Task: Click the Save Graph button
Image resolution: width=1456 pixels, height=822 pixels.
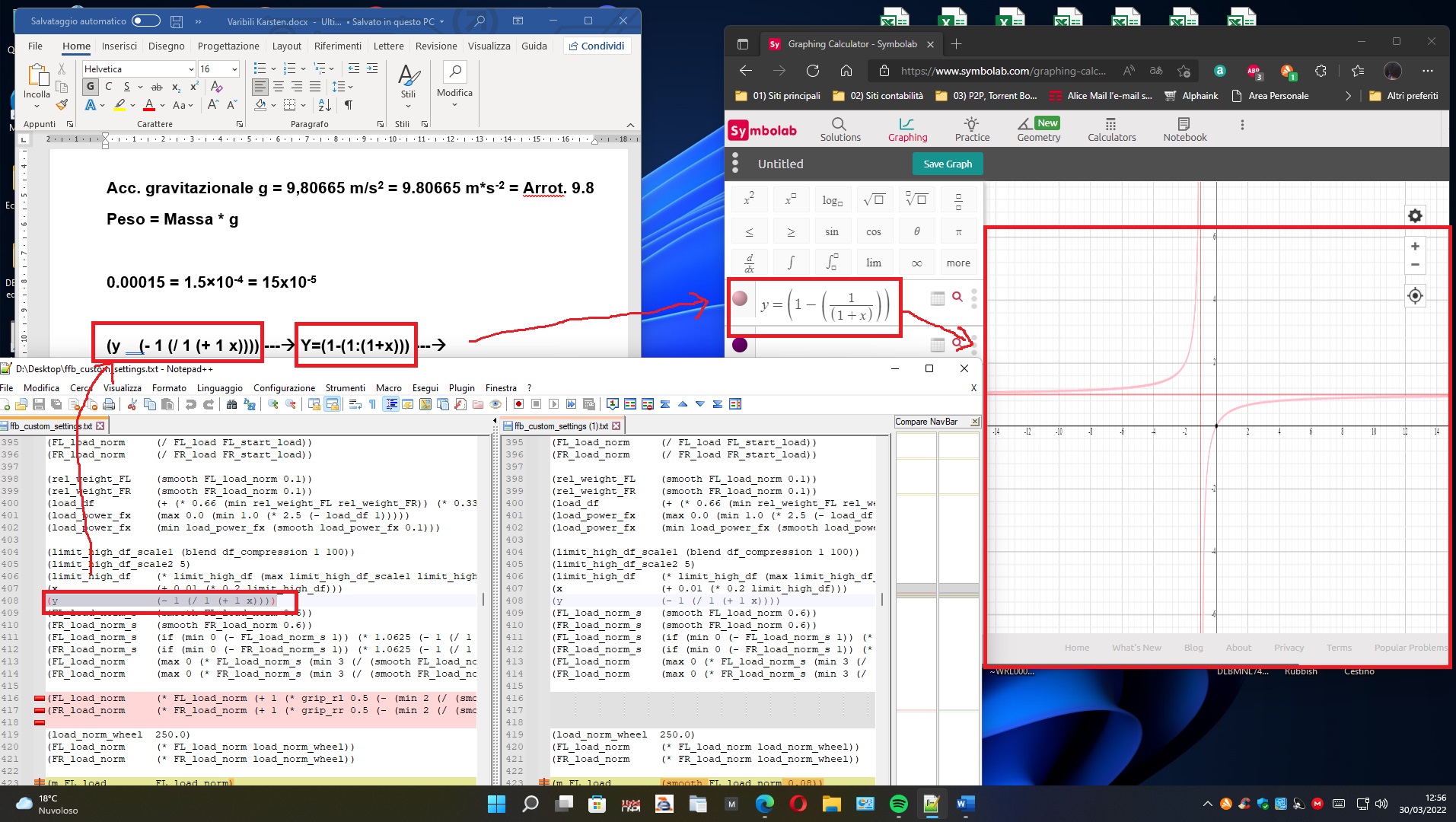Action: pyautogui.click(x=948, y=164)
